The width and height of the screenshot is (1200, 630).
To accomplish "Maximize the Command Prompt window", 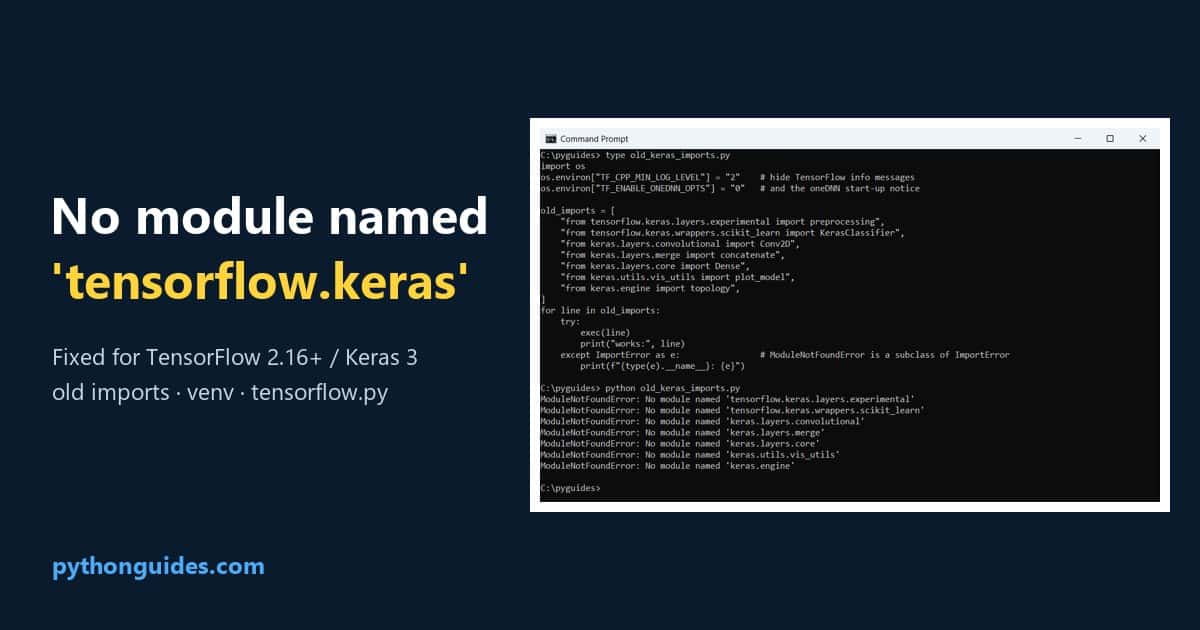I will pos(1110,139).
